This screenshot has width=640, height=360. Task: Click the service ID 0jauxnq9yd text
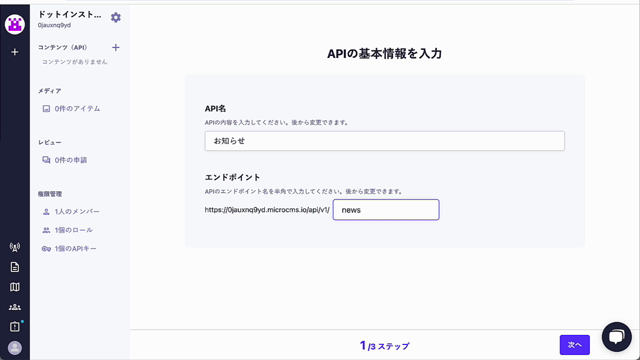(x=54, y=25)
